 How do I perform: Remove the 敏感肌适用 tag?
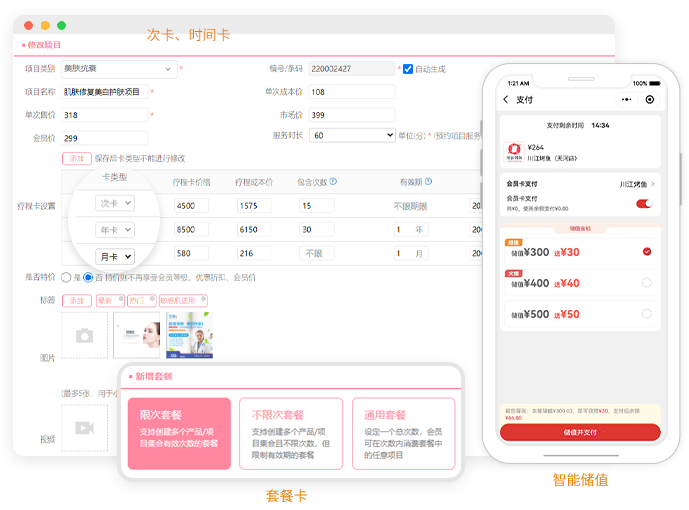coord(203,299)
